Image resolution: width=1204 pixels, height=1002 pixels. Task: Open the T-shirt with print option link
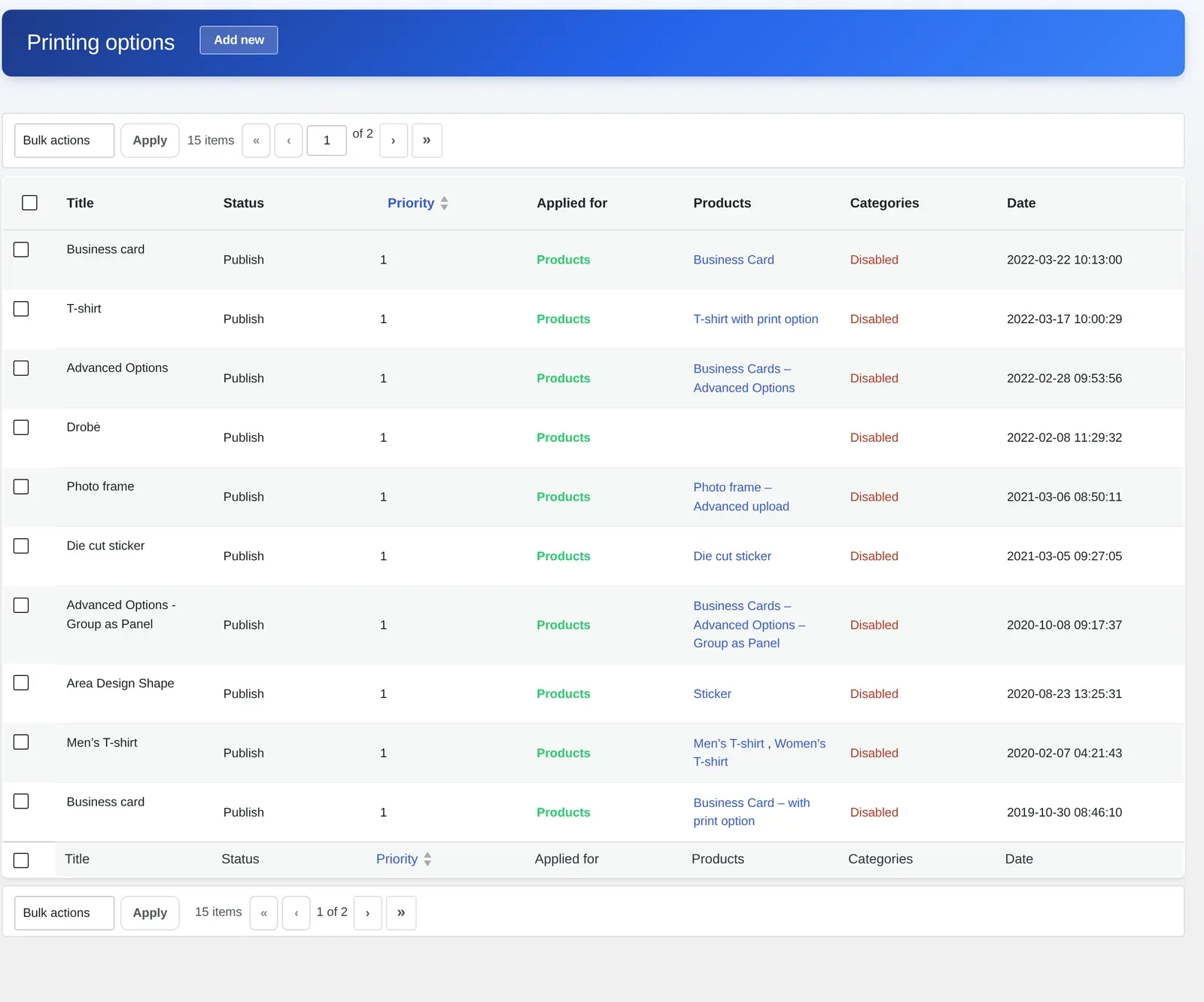[x=756, y=319]
